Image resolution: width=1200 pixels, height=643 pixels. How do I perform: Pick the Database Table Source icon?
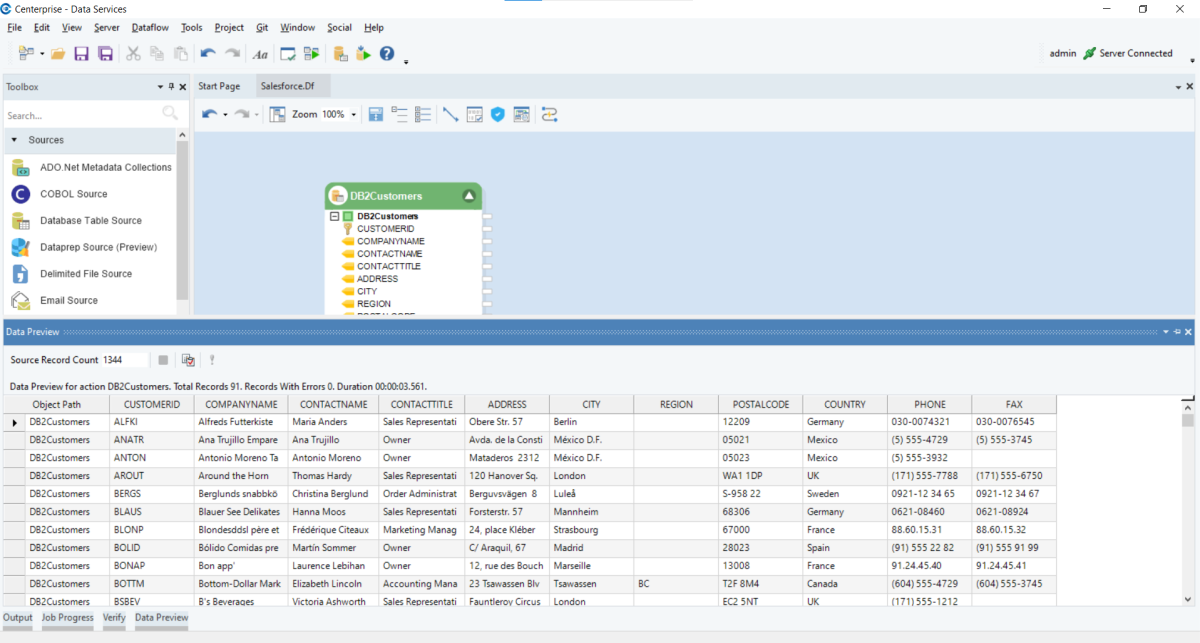[x=21, y=220]
